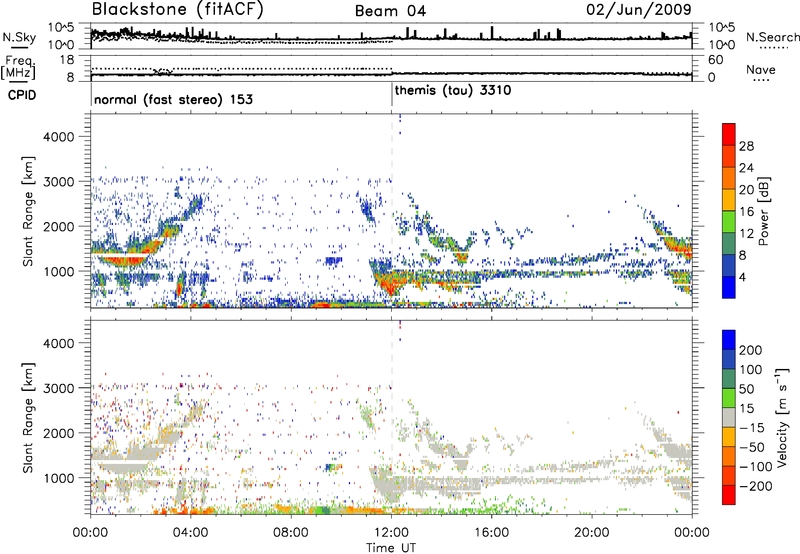Click the 60 tick on Nave axis

pyautogui.click(x=715, y=60)
